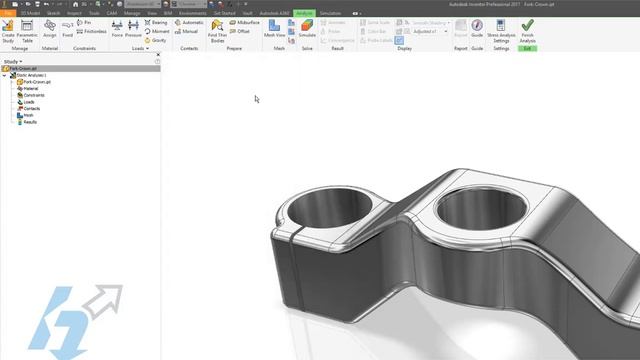Switch to the Simulation tab

tap(330, 13)
